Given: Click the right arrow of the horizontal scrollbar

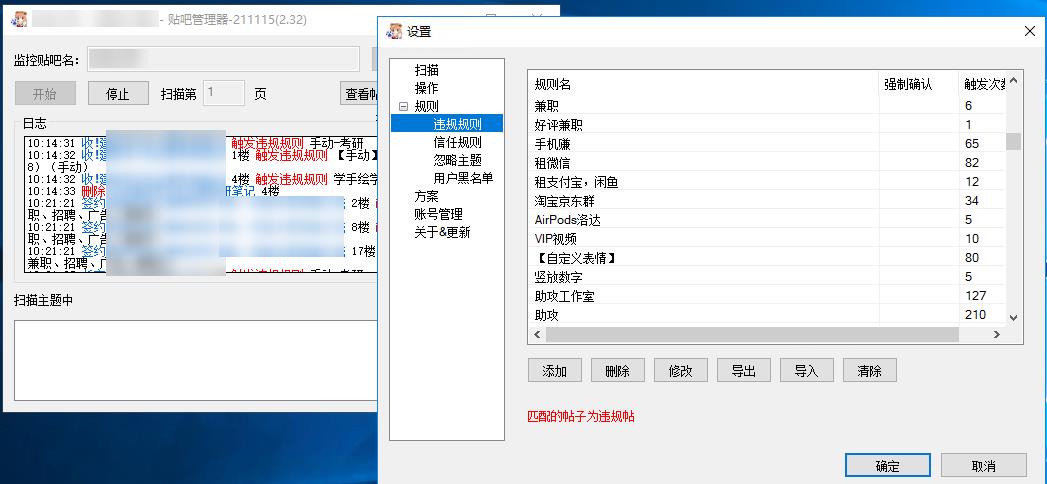Looking at the screenshot, I should [x=998, y=334].
